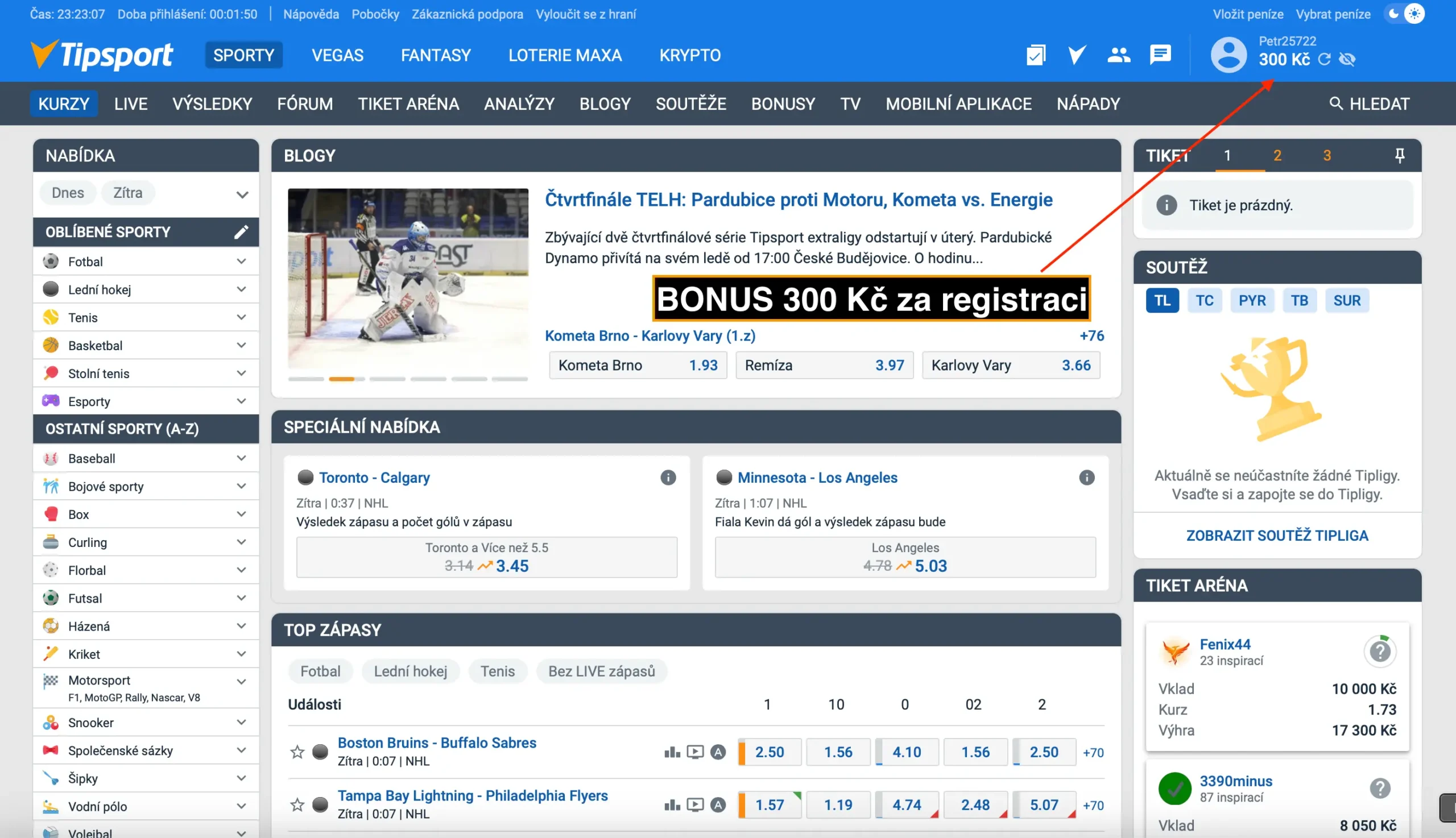Open the Čtvrtfinále TELH blog article

[x=798, y=199]
